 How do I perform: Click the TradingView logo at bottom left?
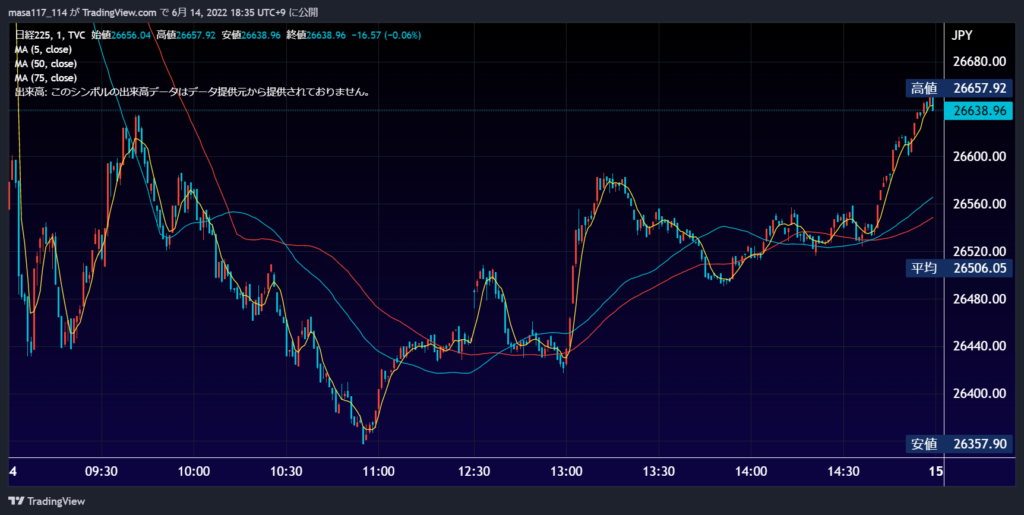(46, 501)
